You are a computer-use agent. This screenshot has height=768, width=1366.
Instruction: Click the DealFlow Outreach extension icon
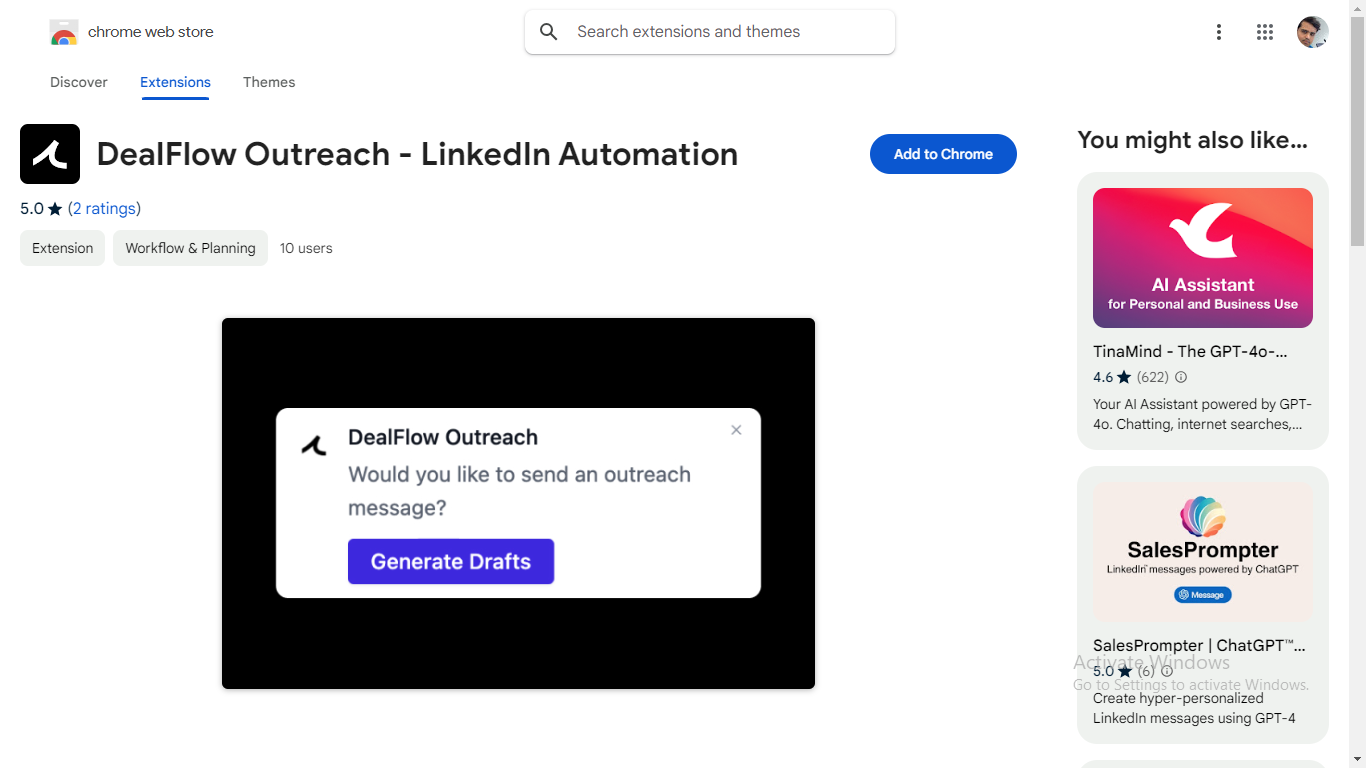click(50, 154)
